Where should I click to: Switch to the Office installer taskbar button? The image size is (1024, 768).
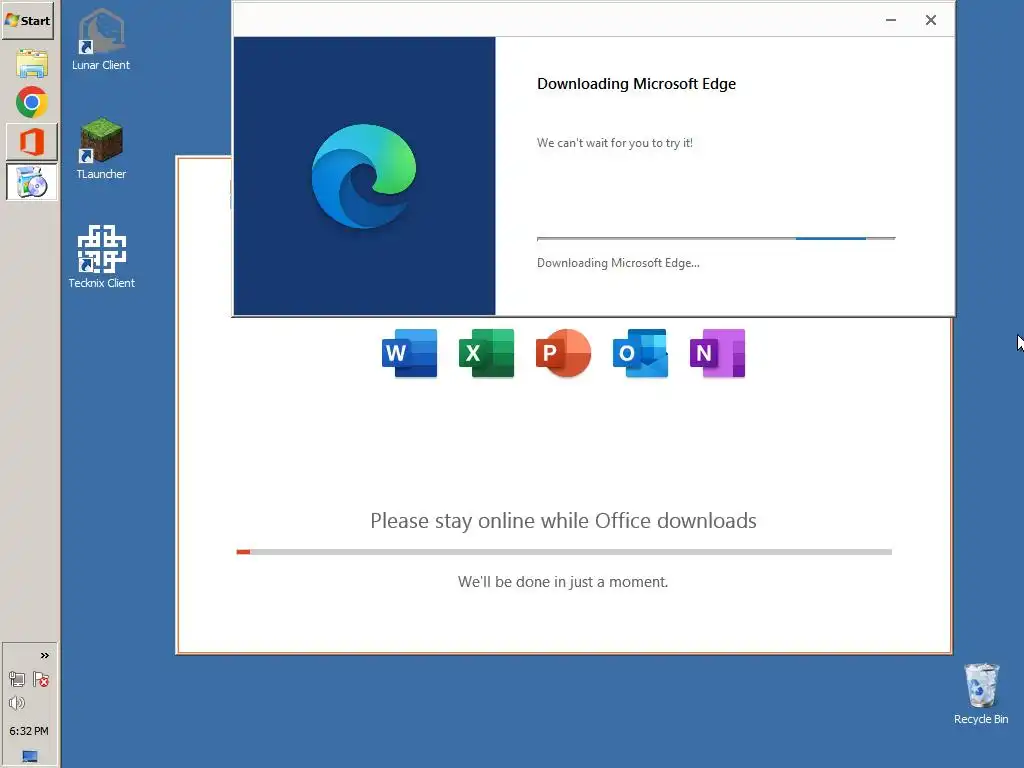(31, 142)
